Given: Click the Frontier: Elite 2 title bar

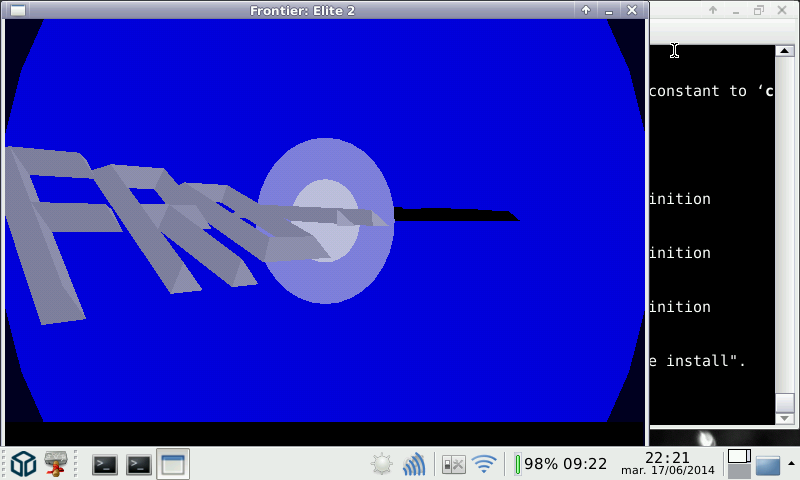Looking at the screenshot, I should (x=301, y=10).
